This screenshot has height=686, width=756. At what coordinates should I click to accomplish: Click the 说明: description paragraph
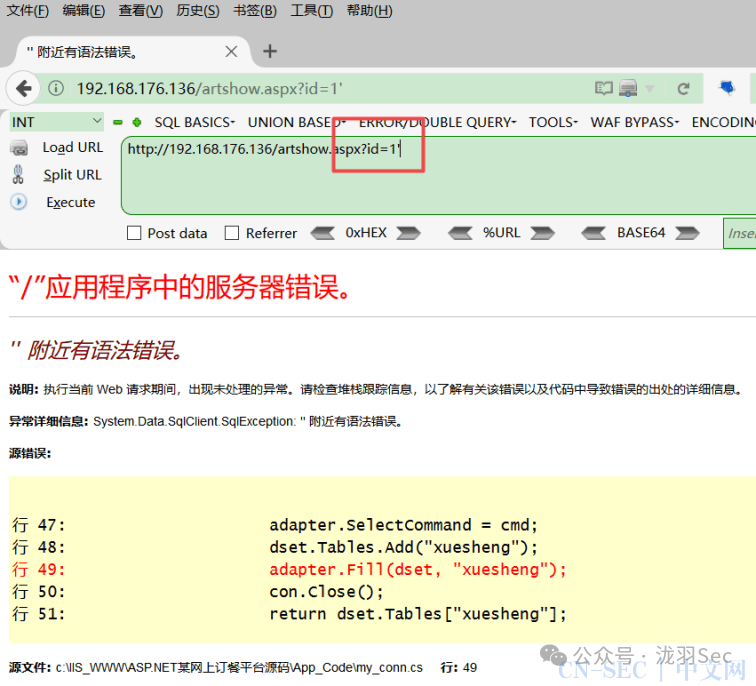(x=376, y=389)
